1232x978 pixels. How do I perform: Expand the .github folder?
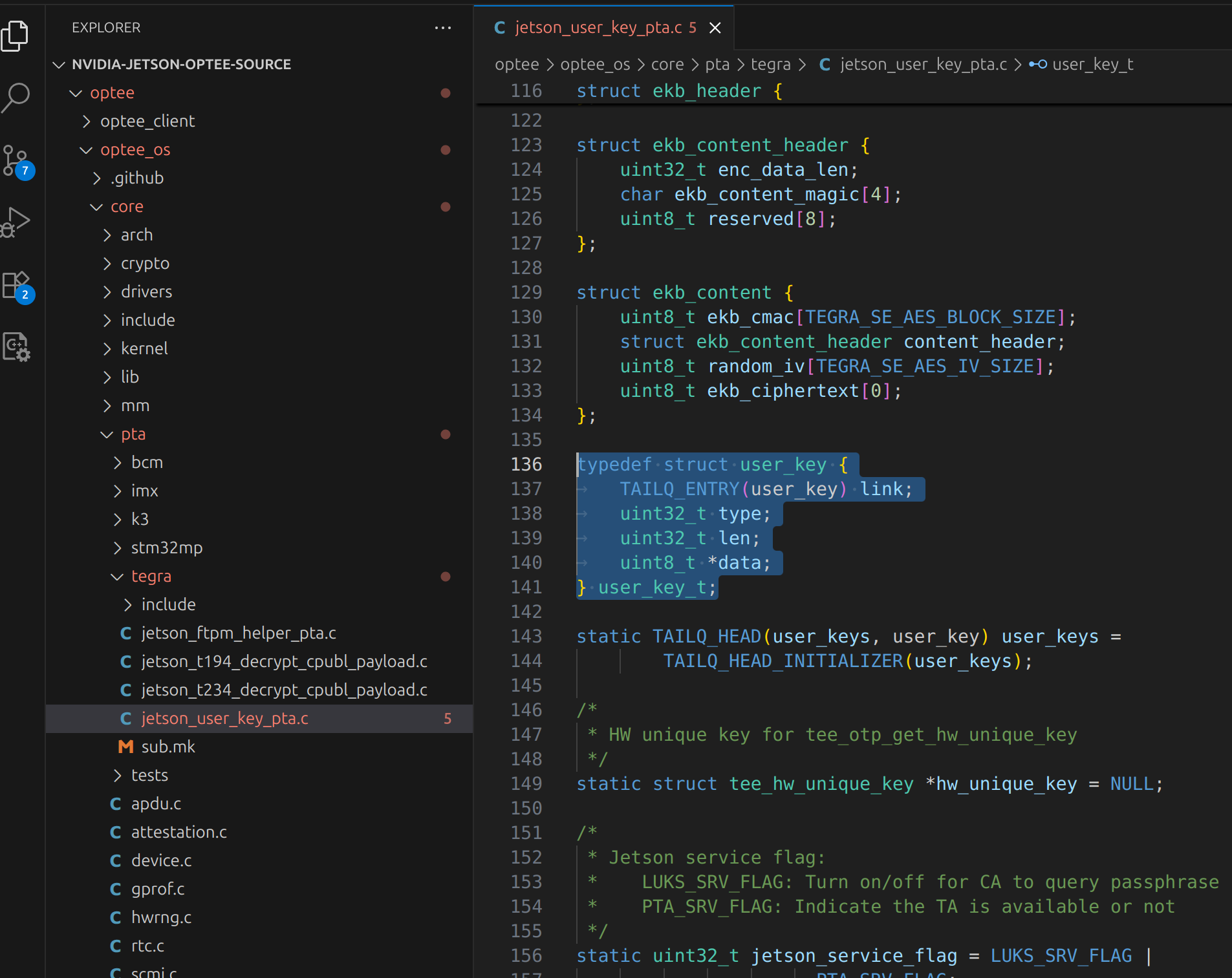tap(96, 178)
